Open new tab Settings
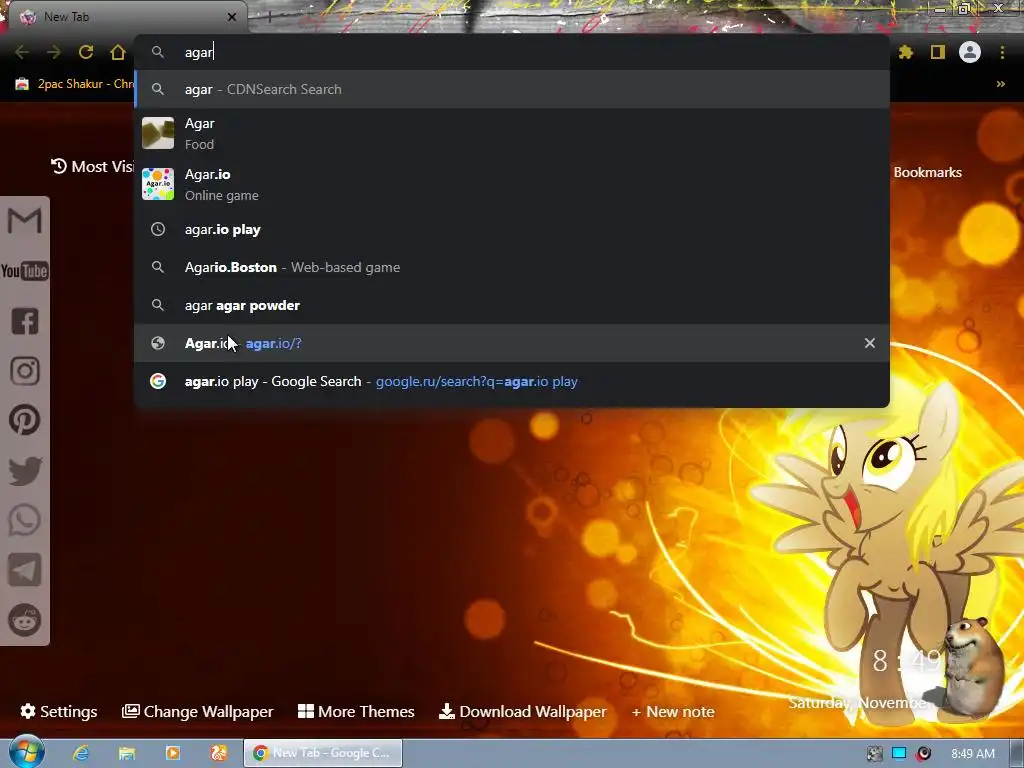The width and height of the screenshot is (1024, 768). coord(59,711)
